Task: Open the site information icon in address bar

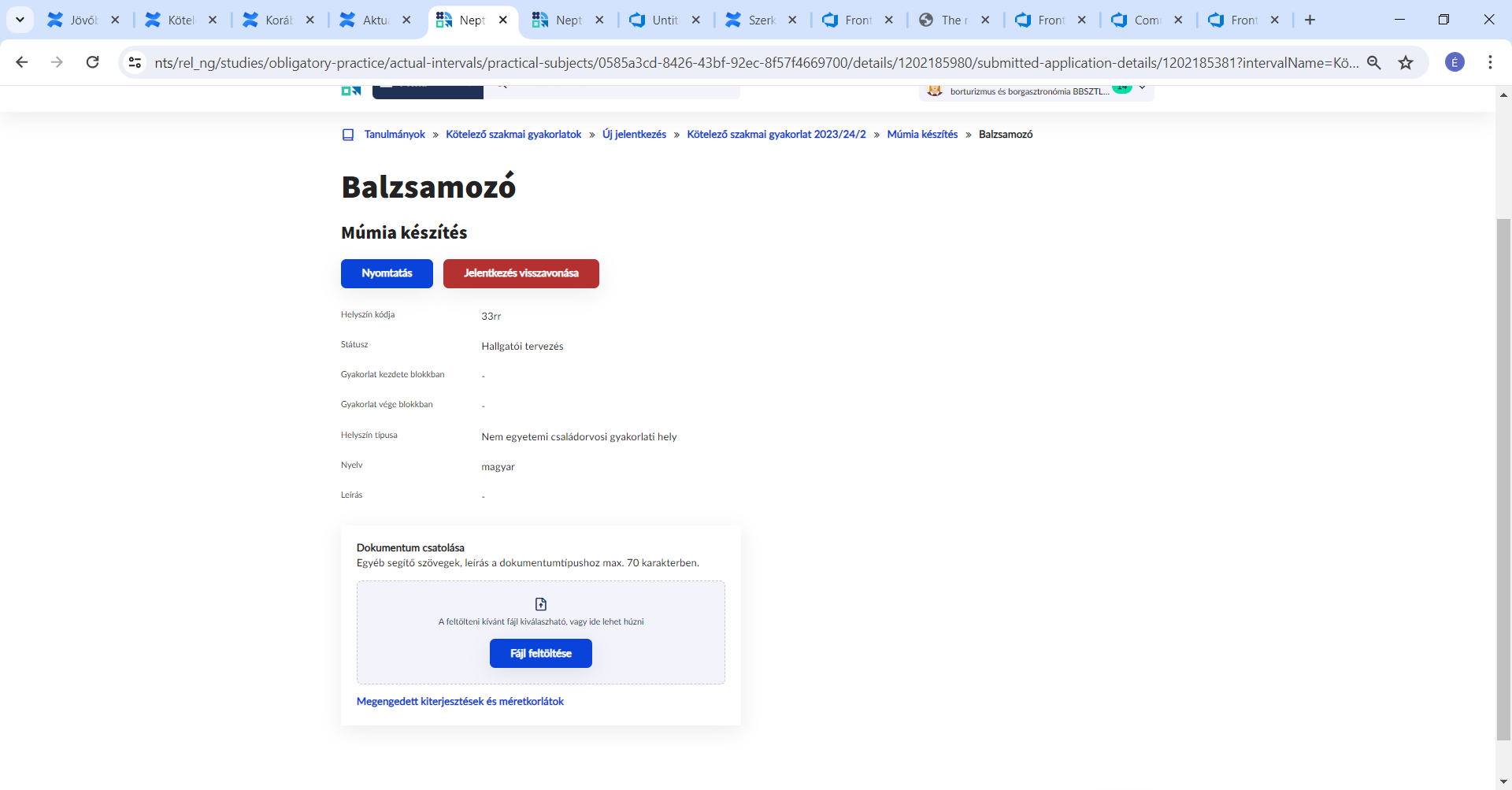Action: tap(135, 62)
